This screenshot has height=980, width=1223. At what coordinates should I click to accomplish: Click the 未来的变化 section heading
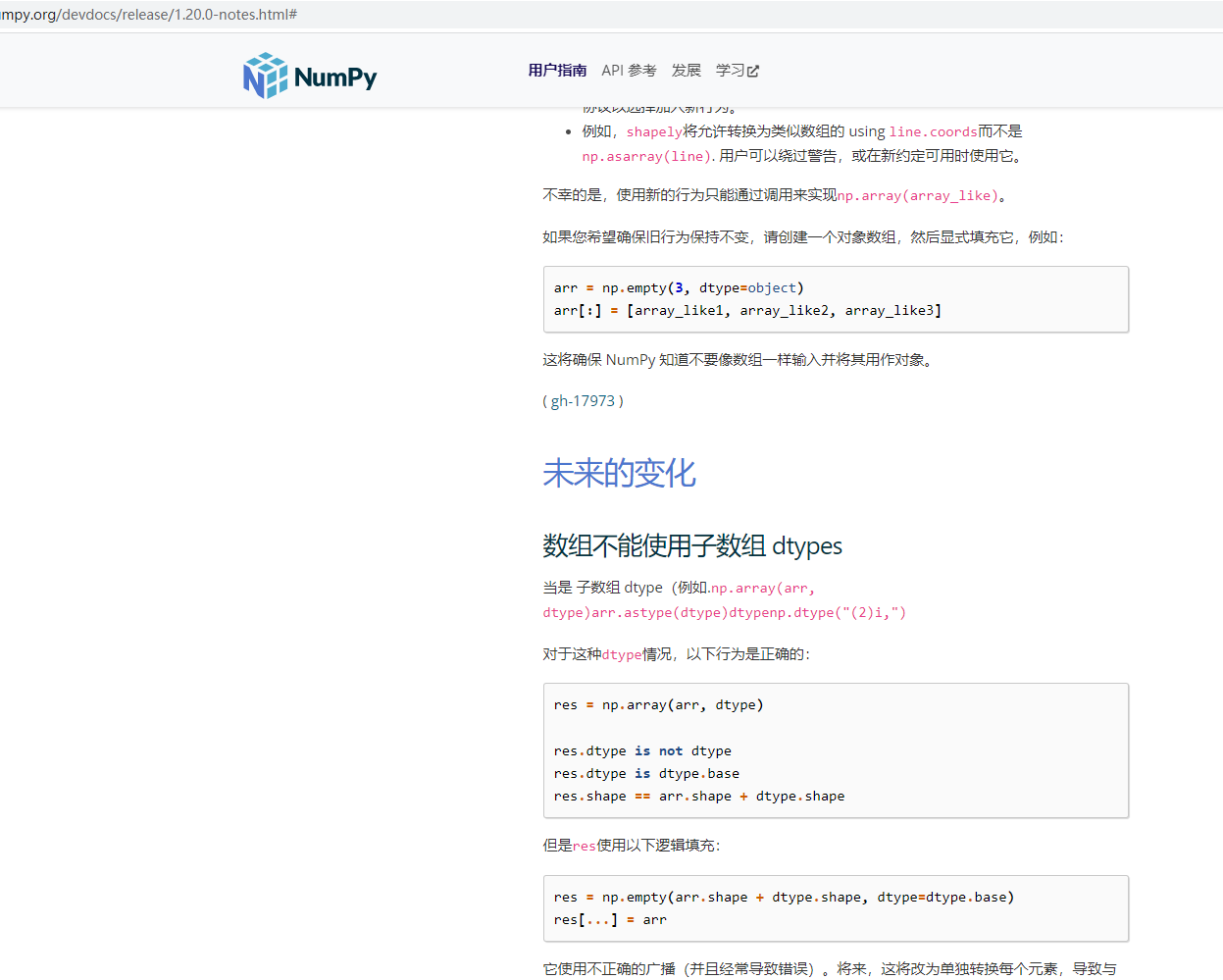coord(619,473)
